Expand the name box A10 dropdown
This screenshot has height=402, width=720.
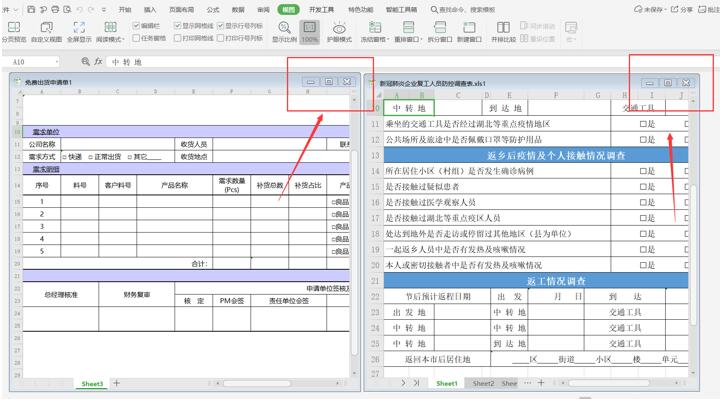[57, 62]
